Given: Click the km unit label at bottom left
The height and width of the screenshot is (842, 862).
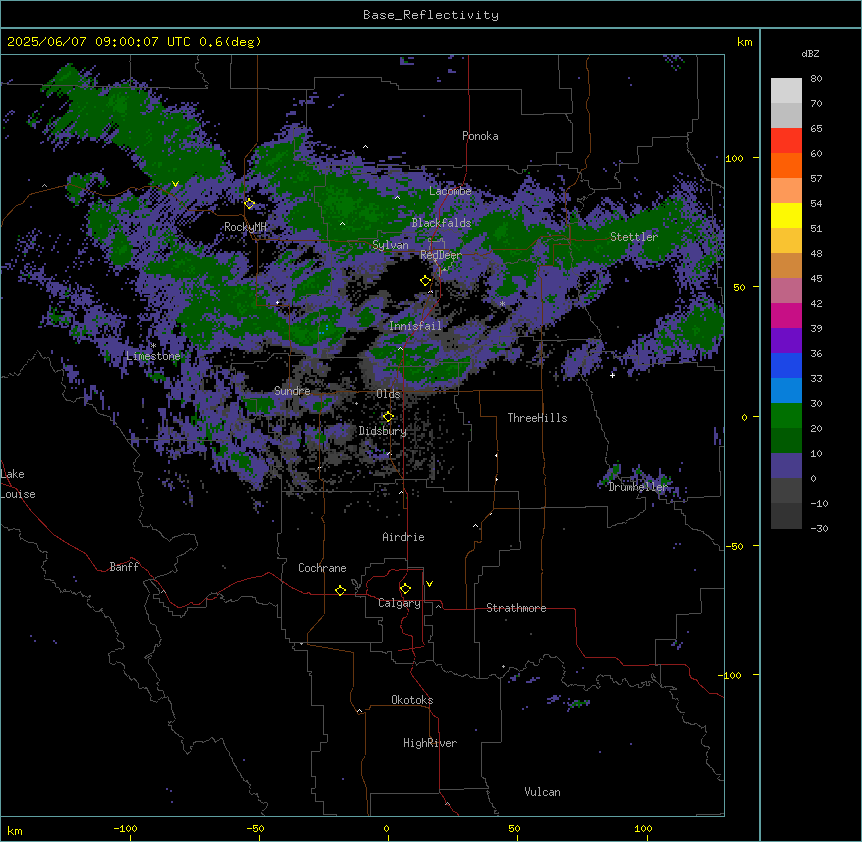Looking at the screenshot, I should coord(15,831).
